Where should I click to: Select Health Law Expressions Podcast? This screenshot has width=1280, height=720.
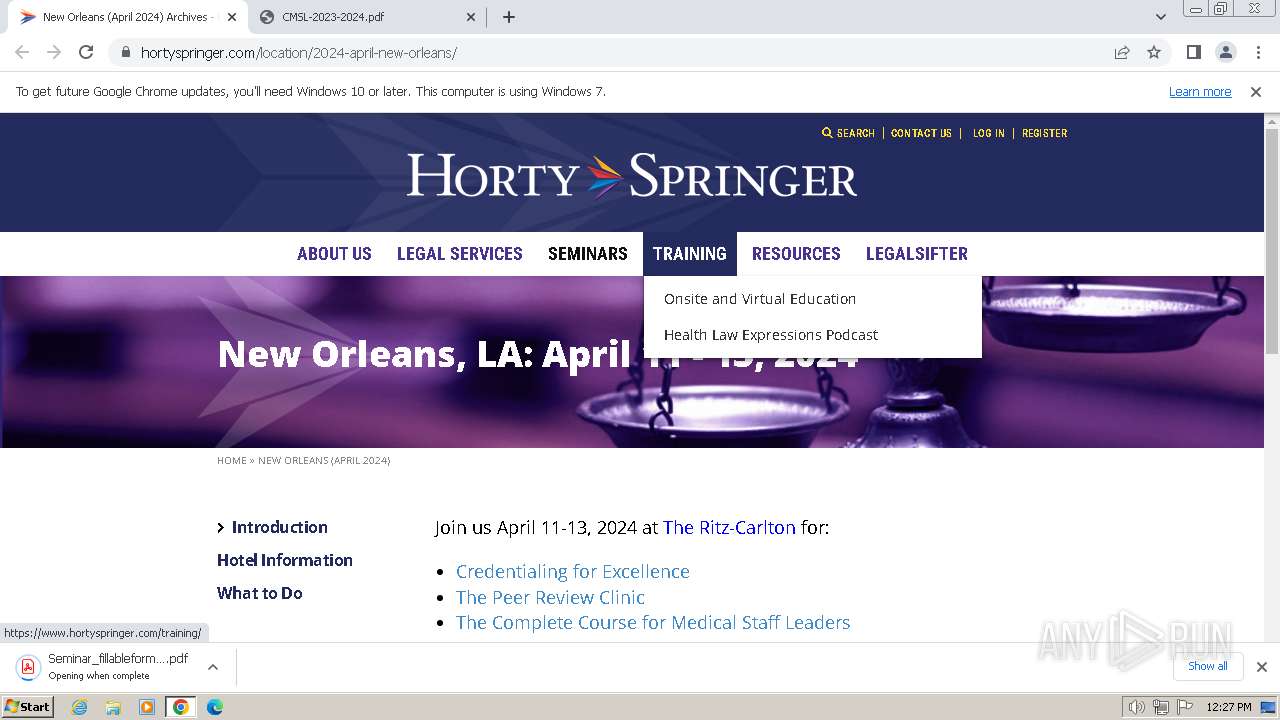coord(771,335)
